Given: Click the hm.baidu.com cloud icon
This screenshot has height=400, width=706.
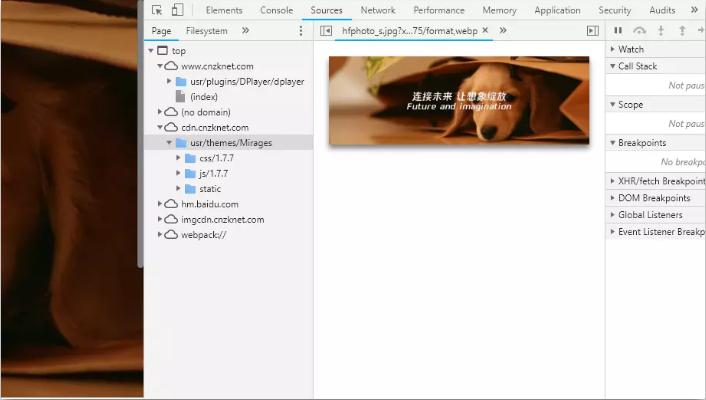Looking at the screenshot, I should click(x=171, y=204).
